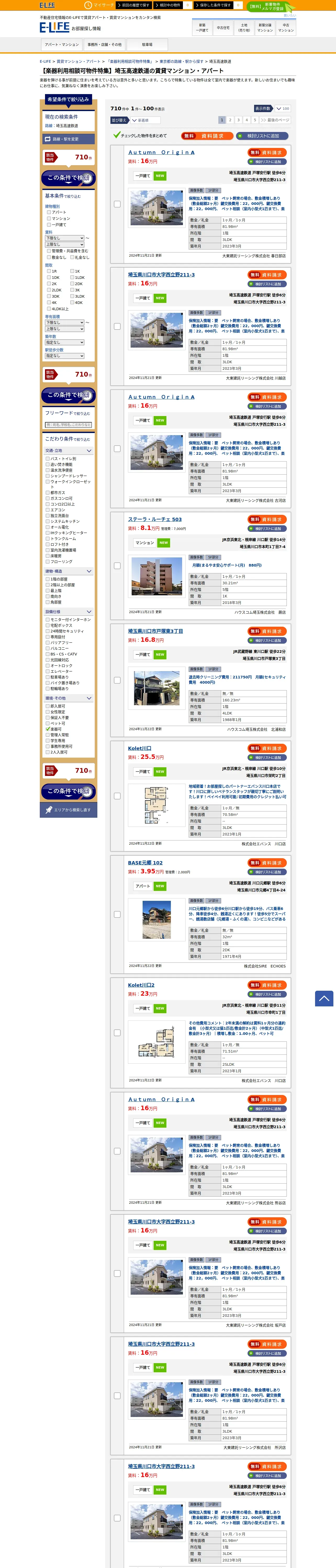336x1568 pixels.
Task: Open 専有面積 下限なし dropdown
Action: point(65,322)
